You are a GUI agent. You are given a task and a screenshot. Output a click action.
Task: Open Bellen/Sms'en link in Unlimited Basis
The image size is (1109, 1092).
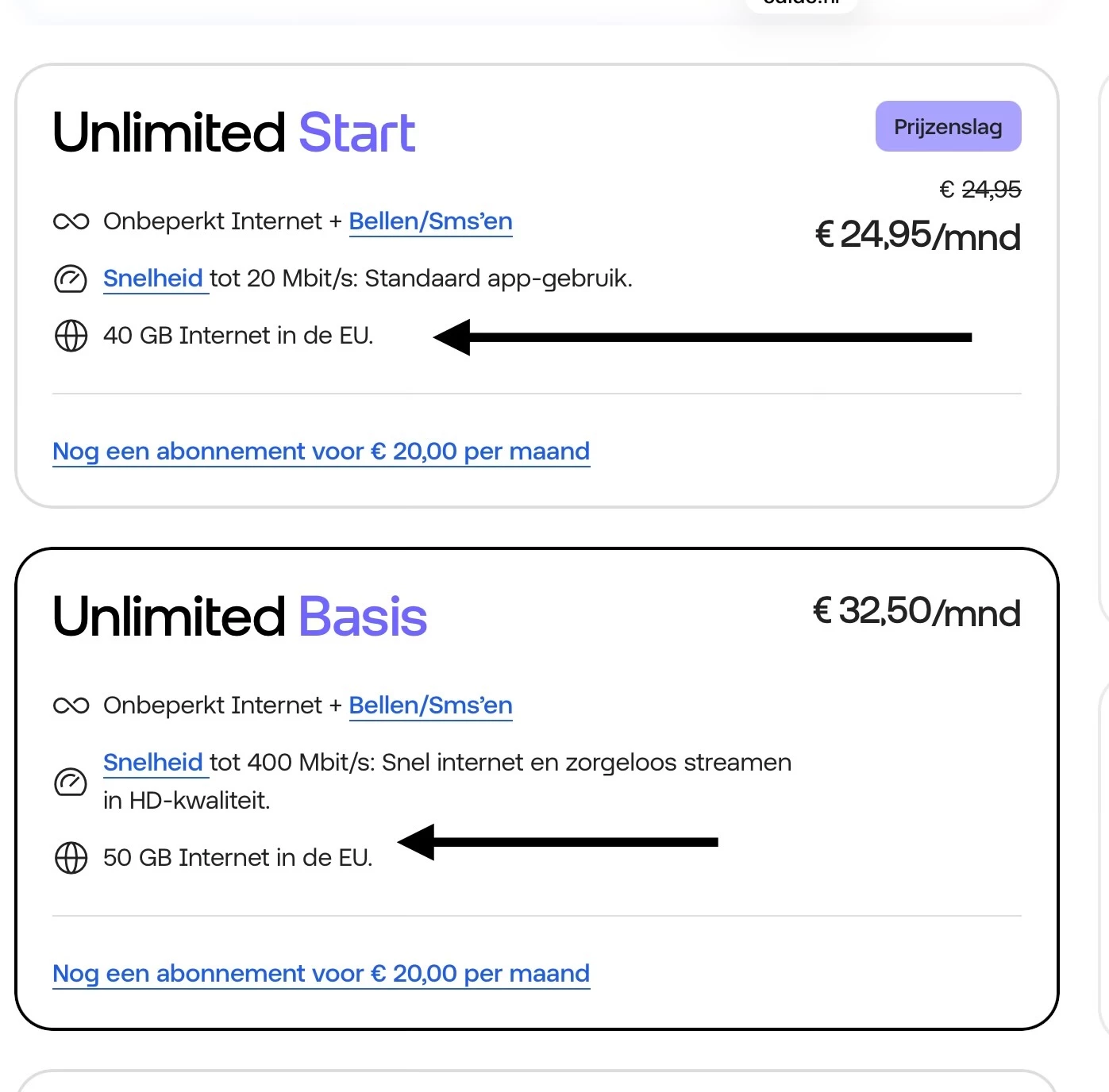pos(430,706)
